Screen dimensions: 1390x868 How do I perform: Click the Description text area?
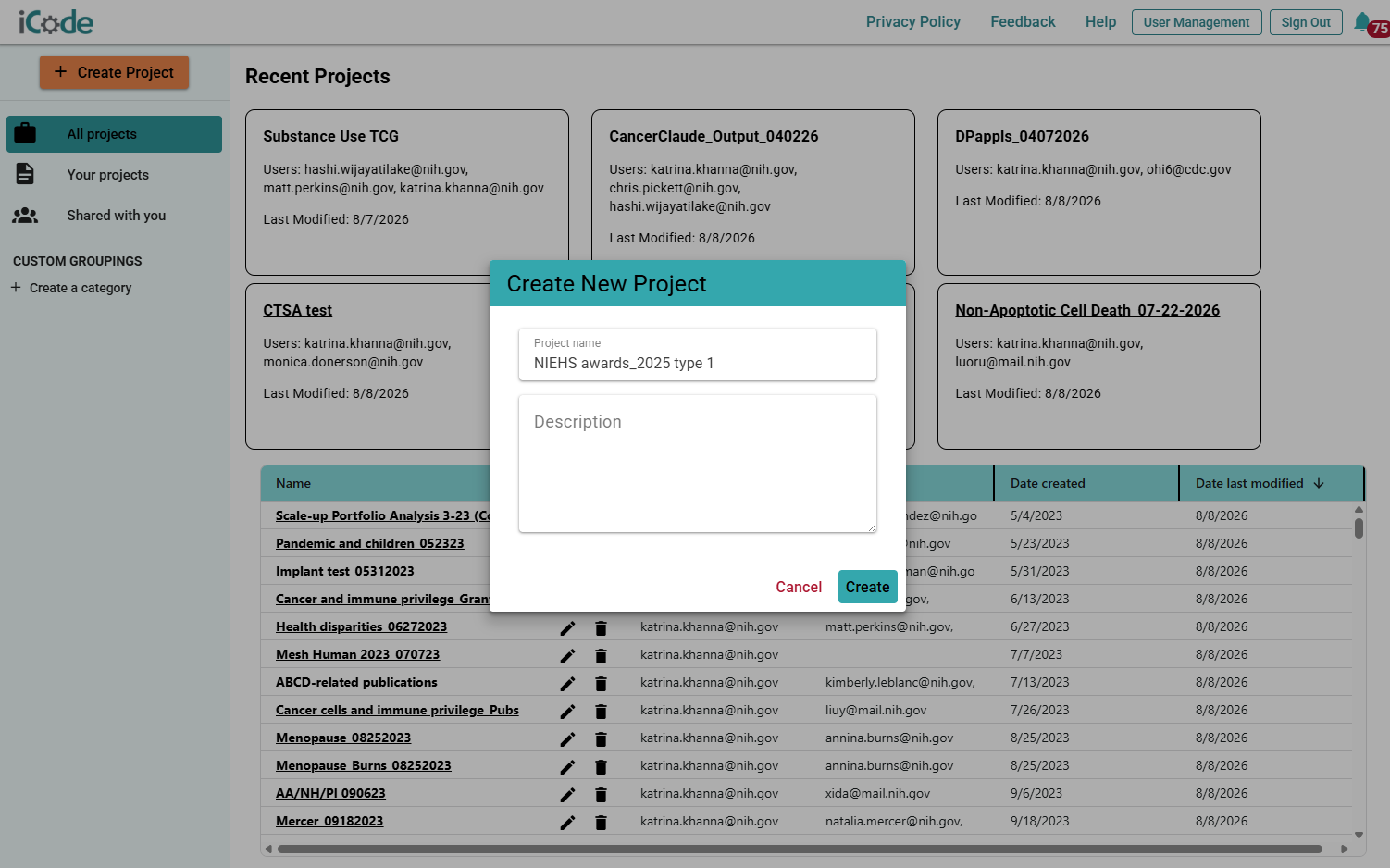(x=698, y=464)
